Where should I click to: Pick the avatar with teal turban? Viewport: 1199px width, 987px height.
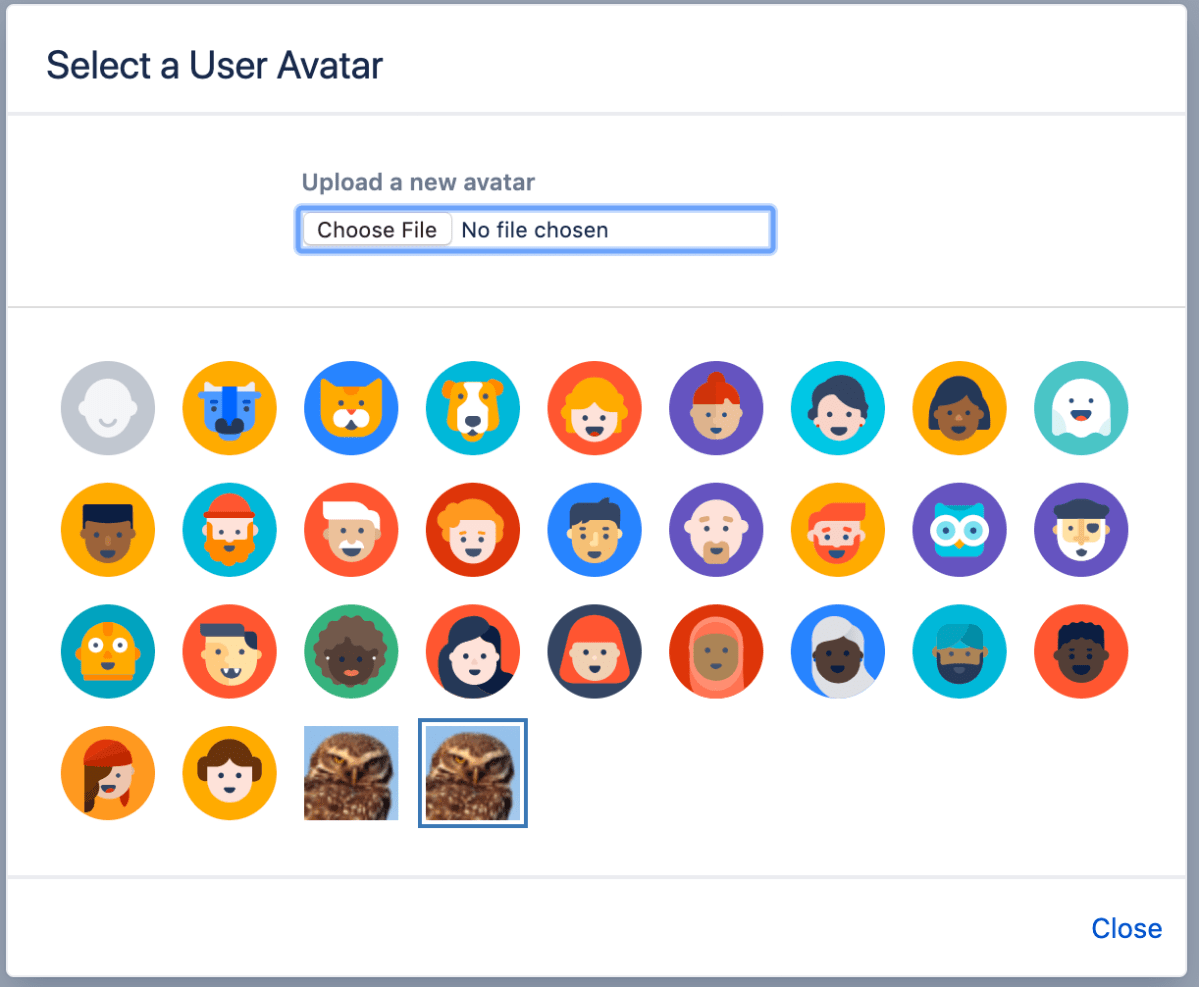[959, 651]
